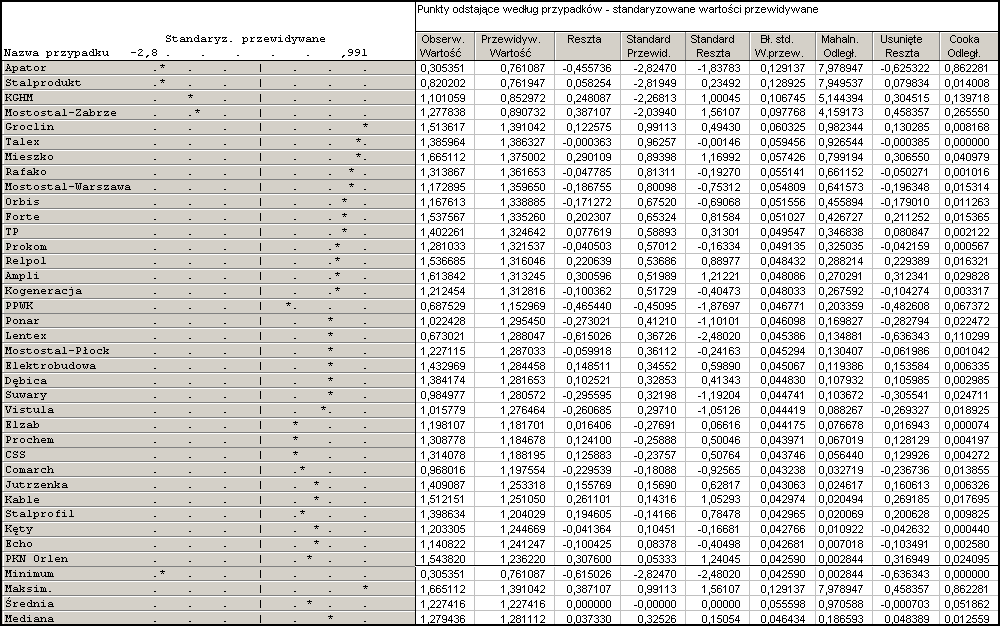Select the Apator case row name
The height and width of the screenshot is (626, 1000).
pyautogui.click(x=26, y=68)
